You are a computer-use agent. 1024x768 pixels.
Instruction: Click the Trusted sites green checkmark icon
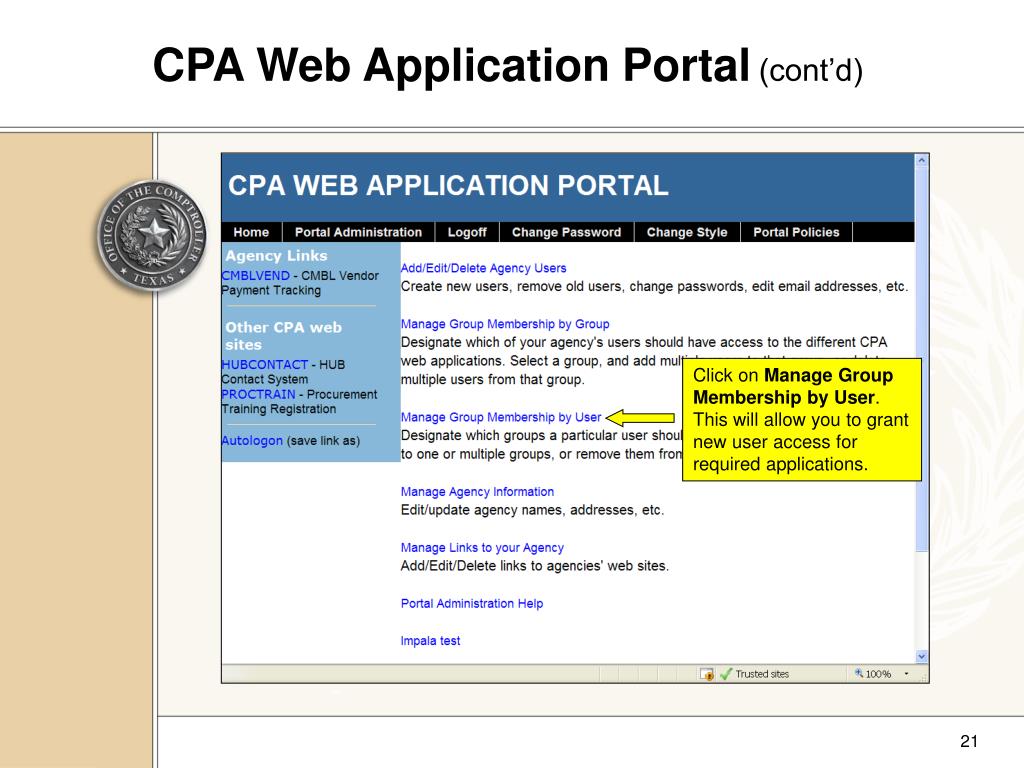[726, 673]
